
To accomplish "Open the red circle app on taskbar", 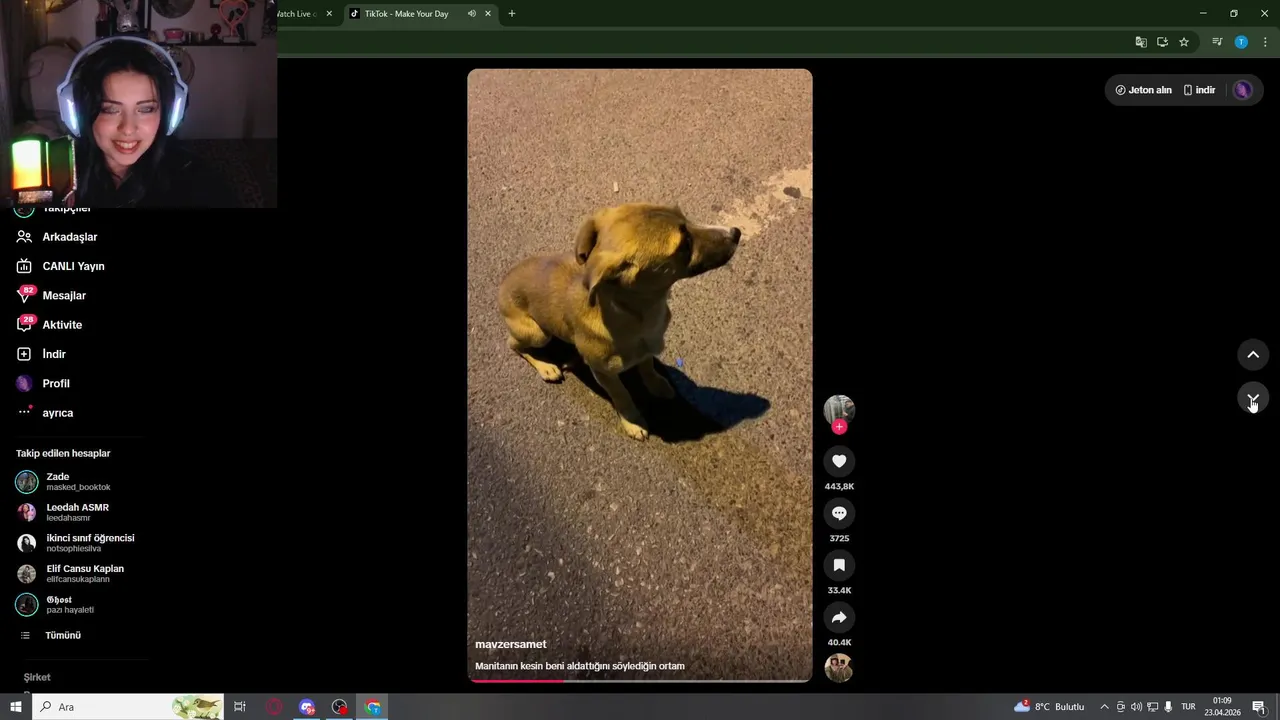I will point(274,707).
